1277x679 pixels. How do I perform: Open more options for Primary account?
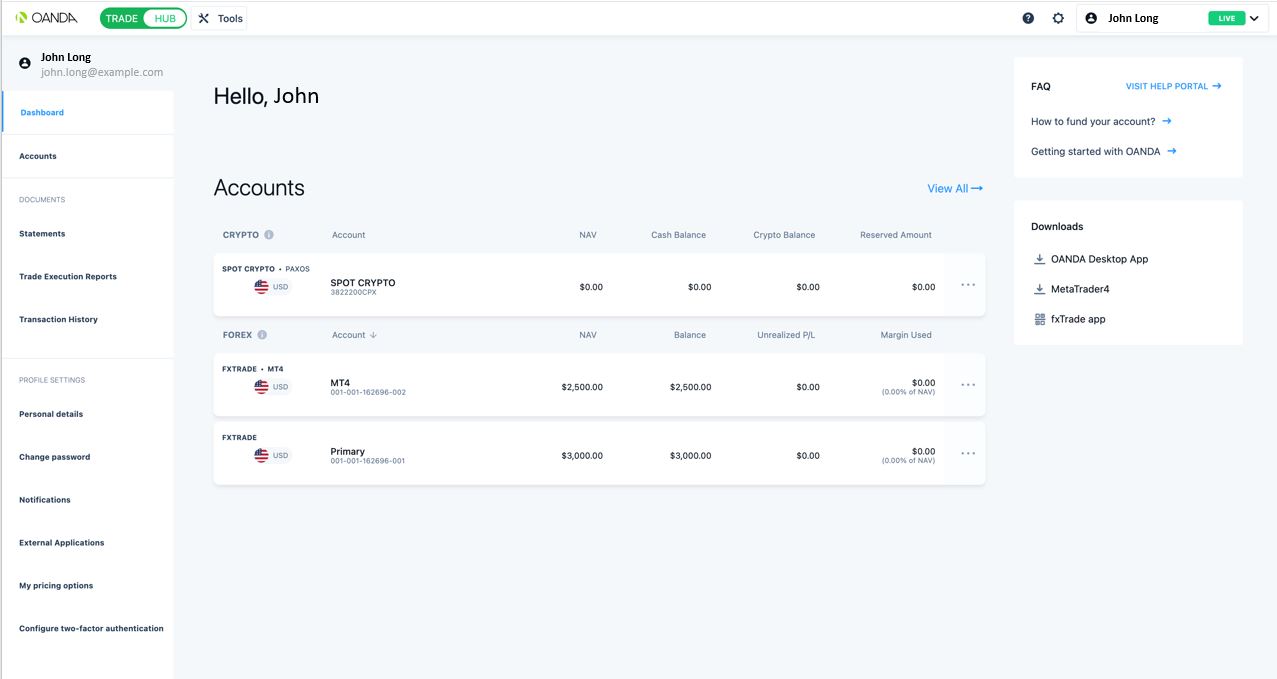coord(967,453)
